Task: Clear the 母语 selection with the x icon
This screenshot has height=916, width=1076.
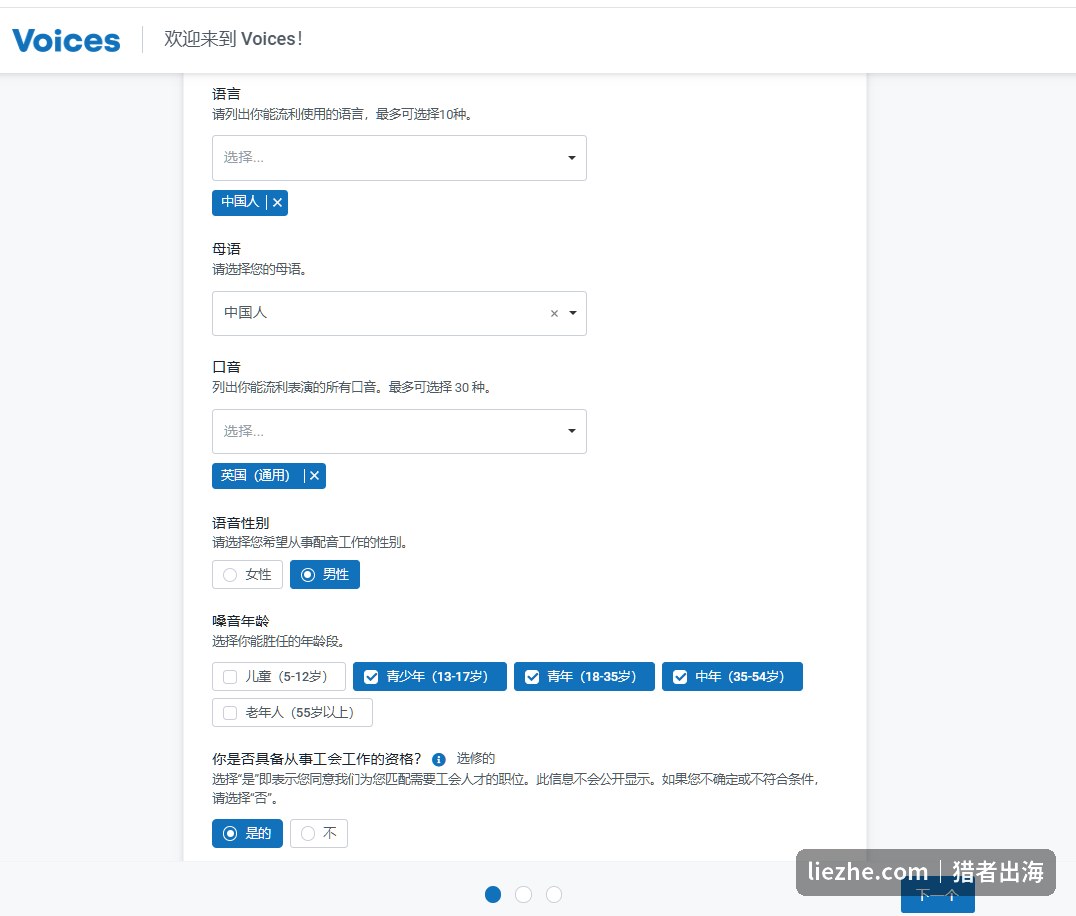Action: pos(554,314)
